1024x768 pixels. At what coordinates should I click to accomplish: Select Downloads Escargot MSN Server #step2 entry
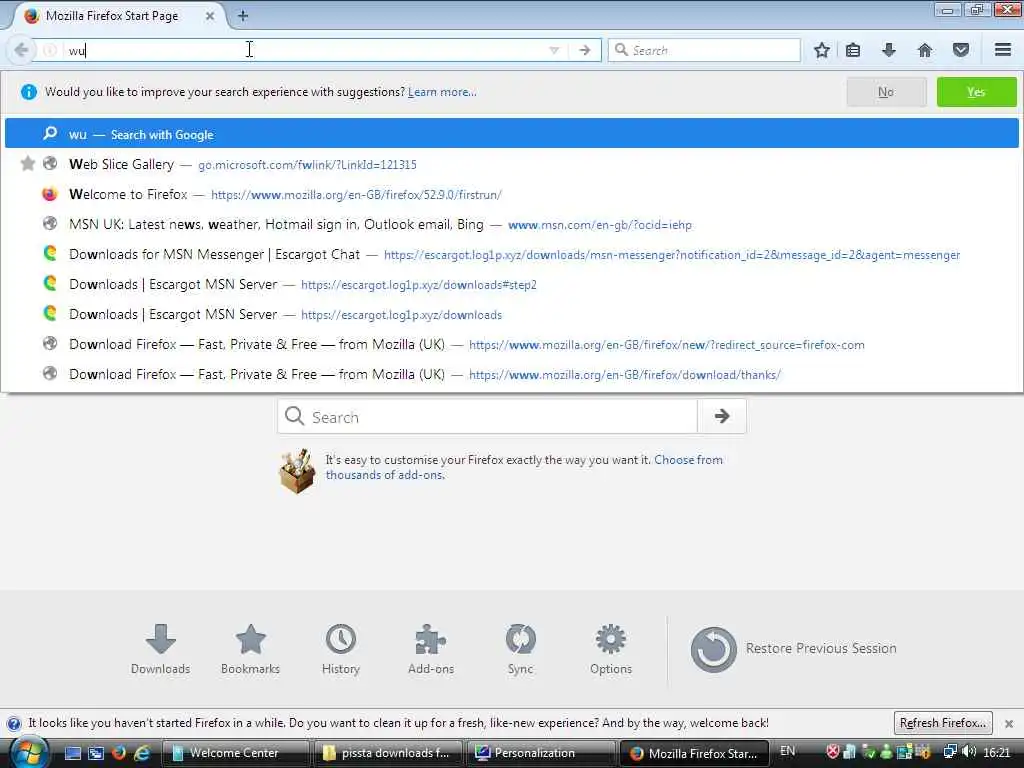click(512, 284)
